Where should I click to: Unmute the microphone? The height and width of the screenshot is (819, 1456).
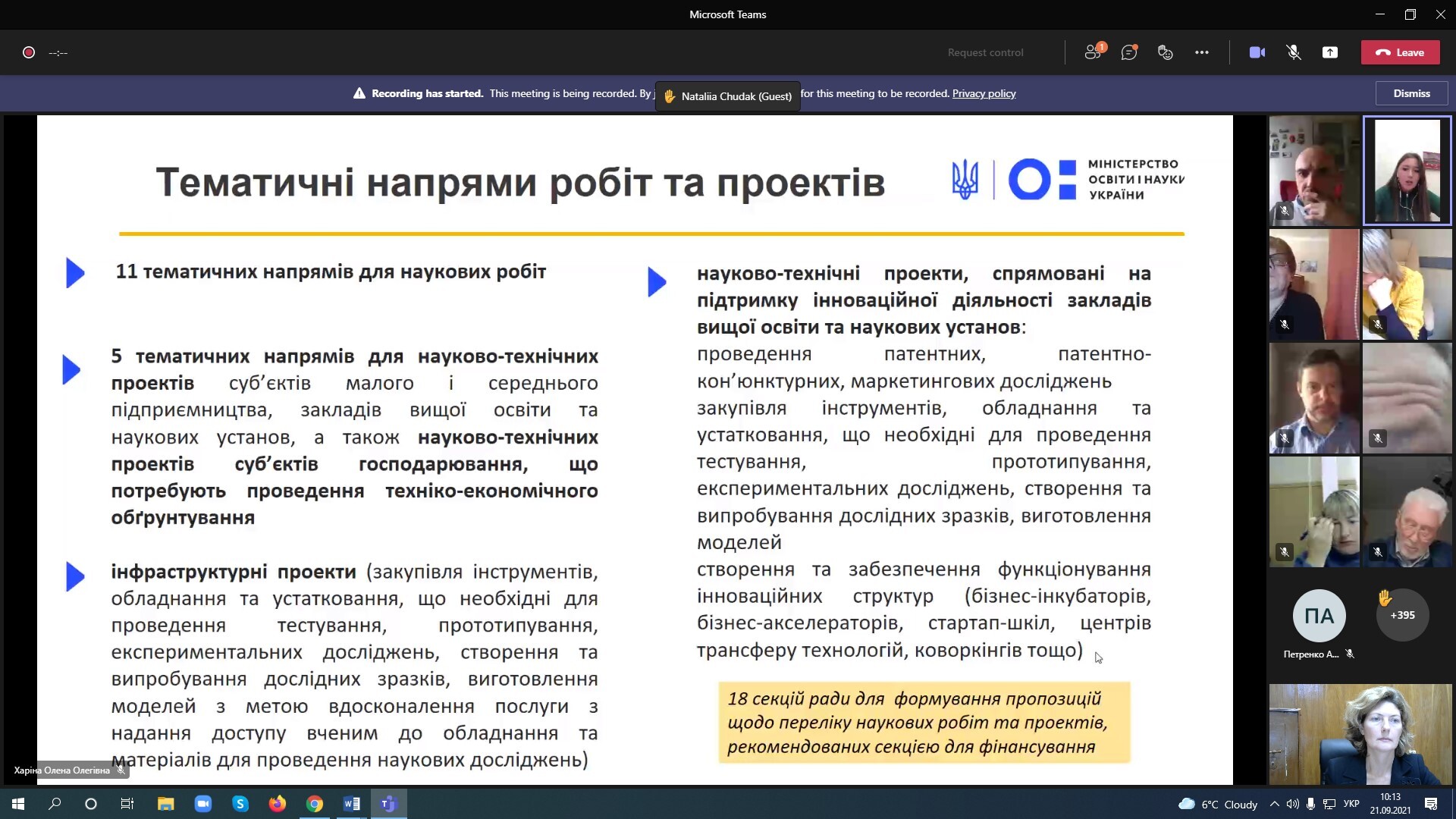pos(1294,52)
